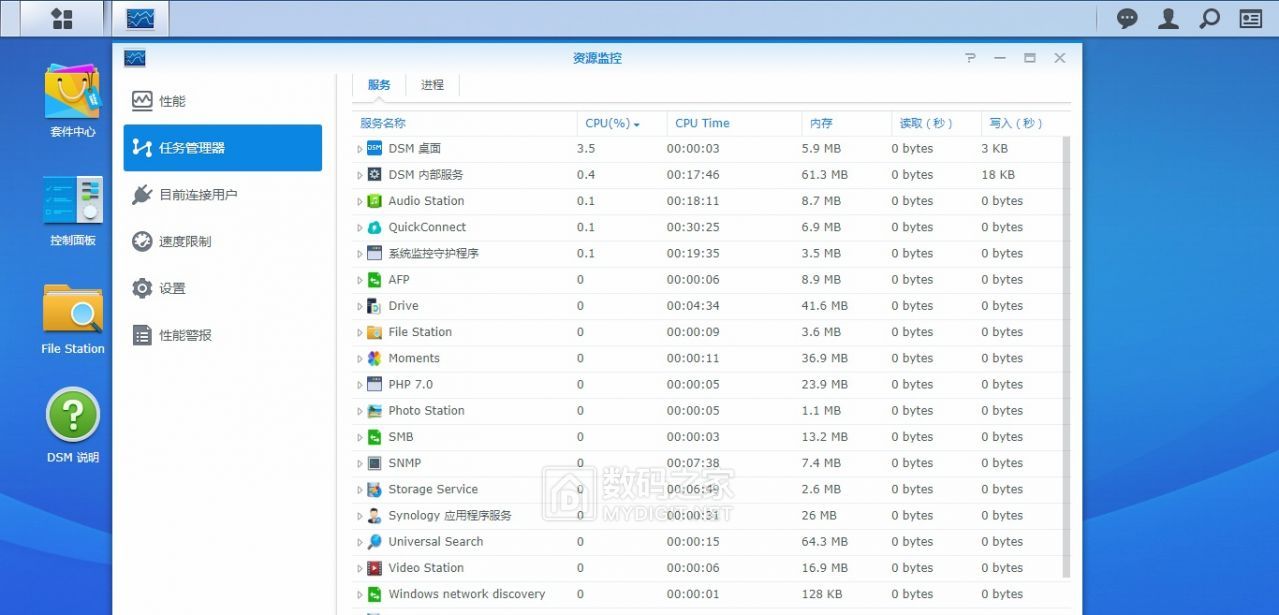Screen dimensions: 1279x615
Task: Click the File Station row icon
Action: pos(374,332)
